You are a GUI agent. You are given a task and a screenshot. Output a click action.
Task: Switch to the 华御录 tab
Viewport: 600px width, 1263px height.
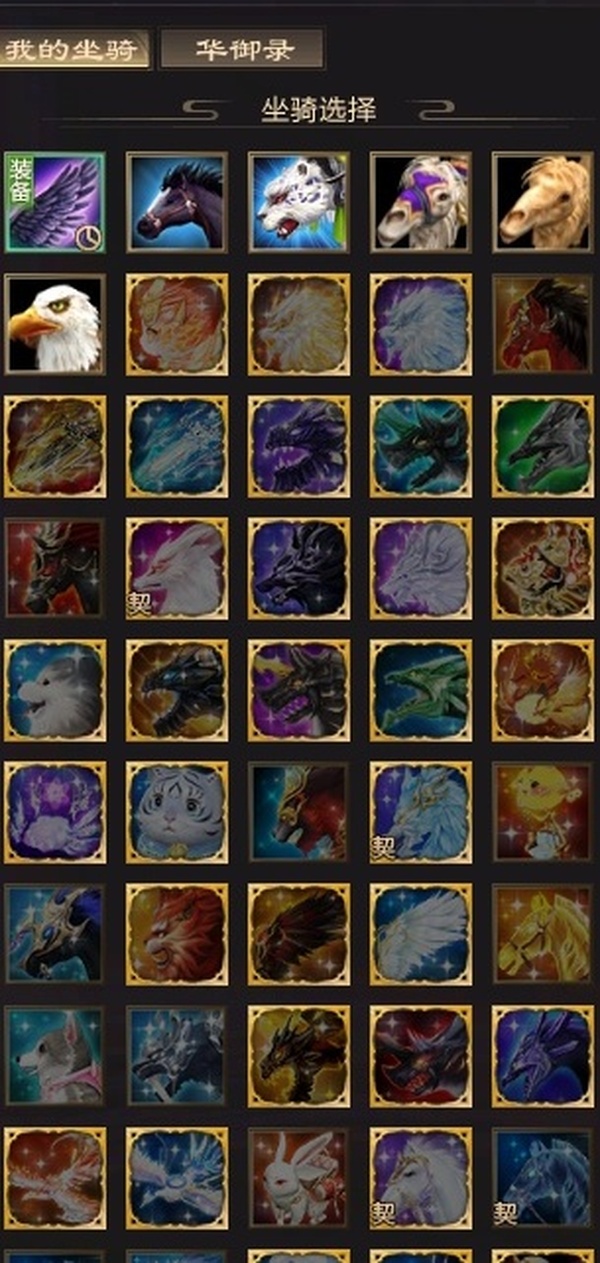pyautogui.click(x=243, y=49)
